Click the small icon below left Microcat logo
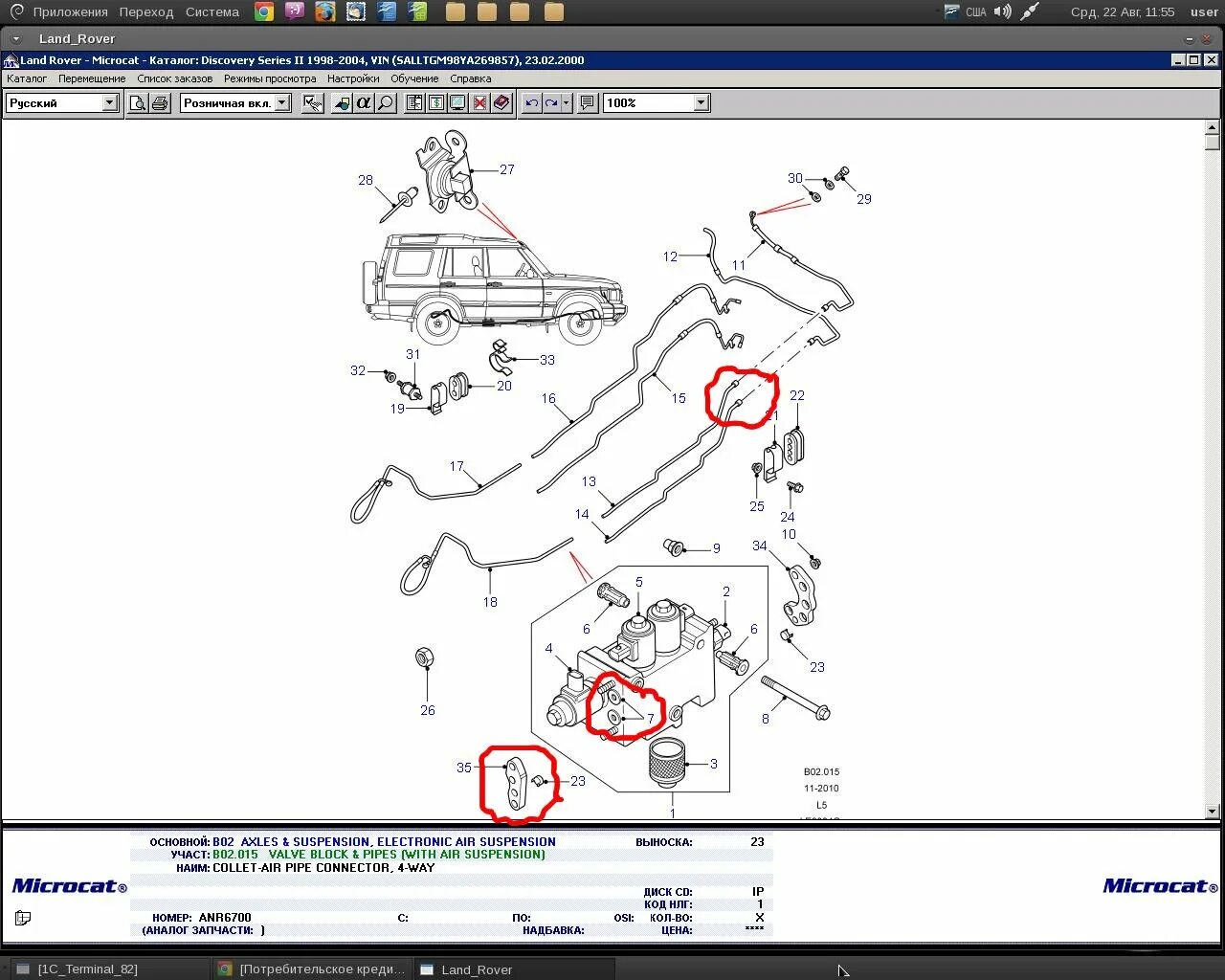Screen dimensions: 1225x980 point(23,918)
